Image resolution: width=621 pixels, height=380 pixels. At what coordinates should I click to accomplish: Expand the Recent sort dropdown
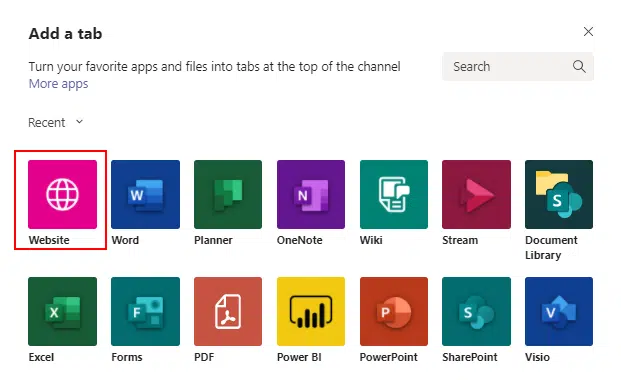[x=56, y=122]
